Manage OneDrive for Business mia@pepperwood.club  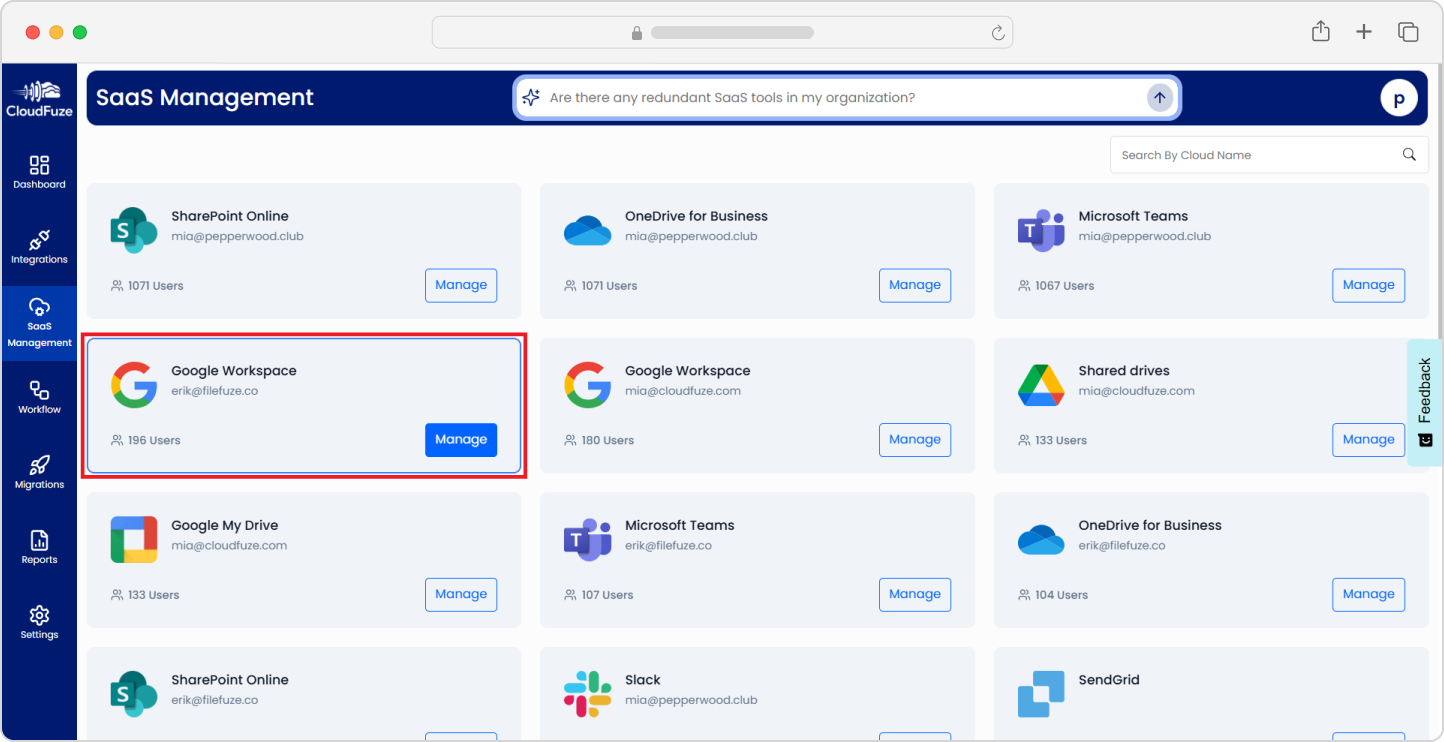pos(915,285)
